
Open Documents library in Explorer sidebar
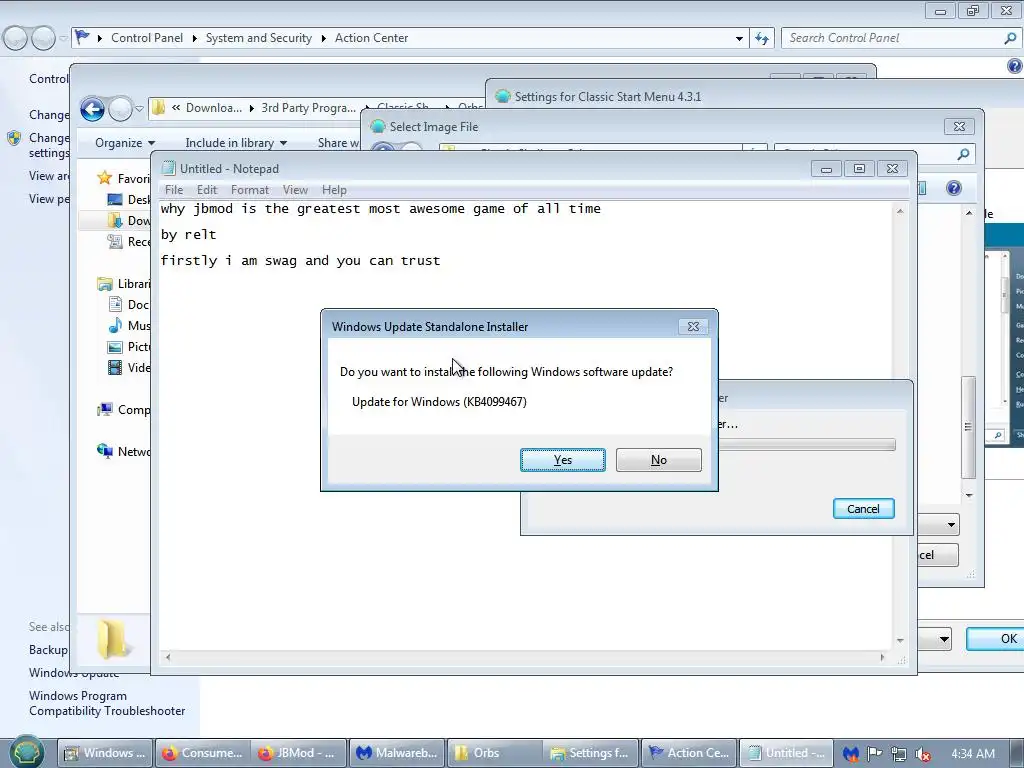130,305
